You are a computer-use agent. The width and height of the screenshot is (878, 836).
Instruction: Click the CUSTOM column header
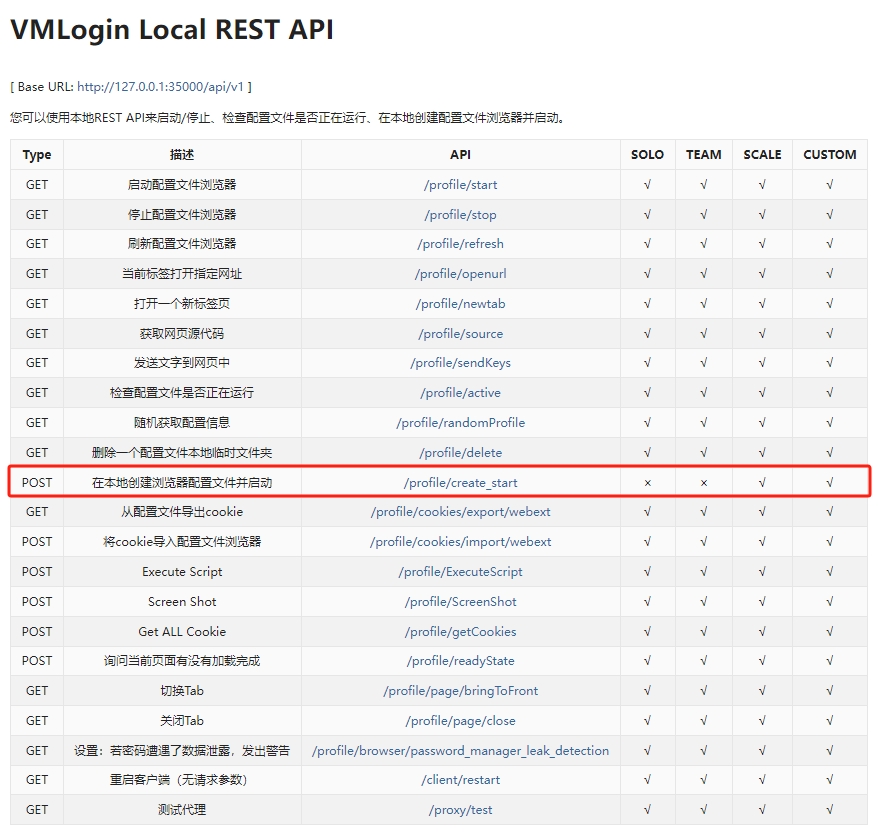(x=830, y=155)
